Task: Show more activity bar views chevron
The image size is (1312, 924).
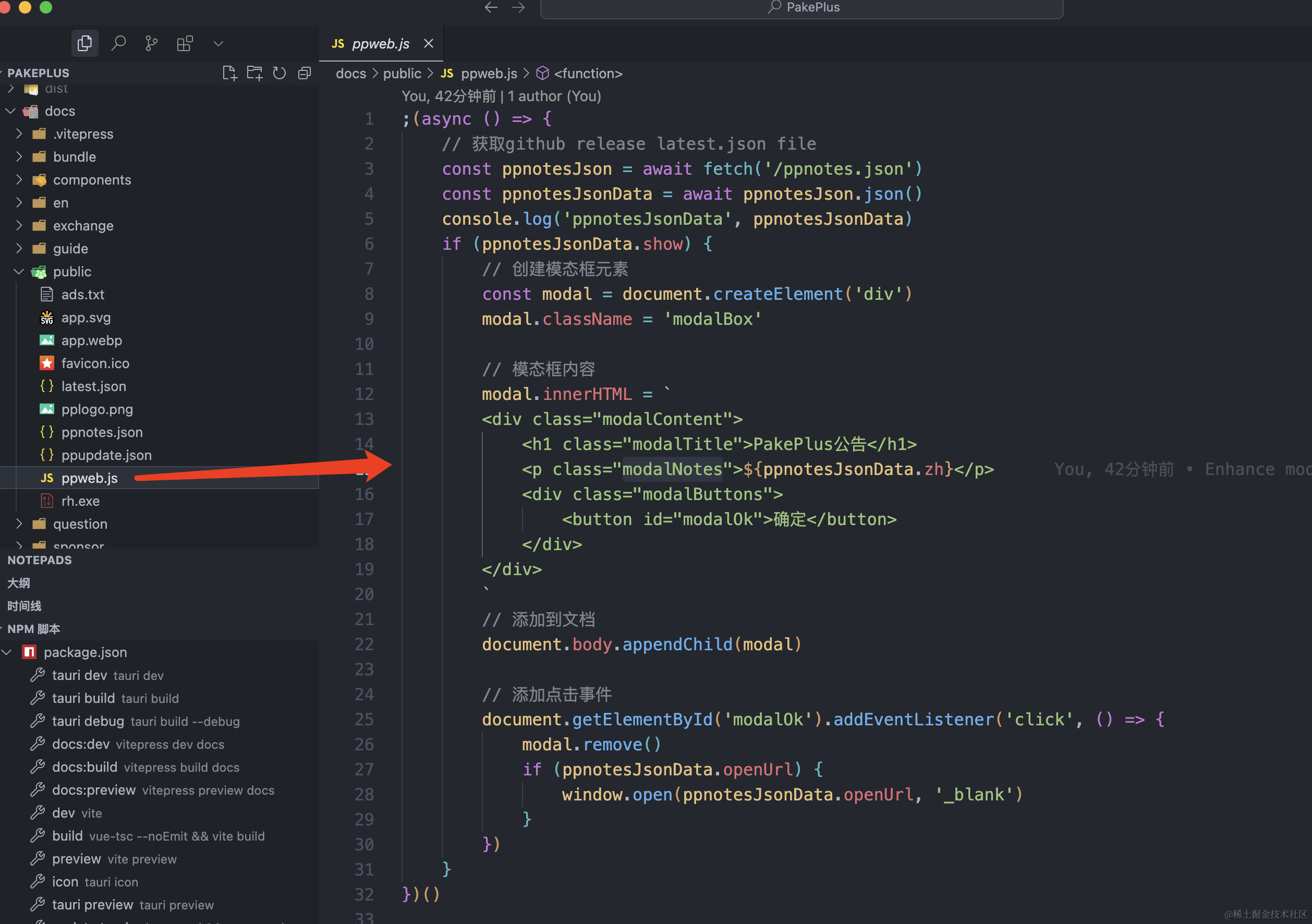Action: pyautogui.click(x=218, y=43)
